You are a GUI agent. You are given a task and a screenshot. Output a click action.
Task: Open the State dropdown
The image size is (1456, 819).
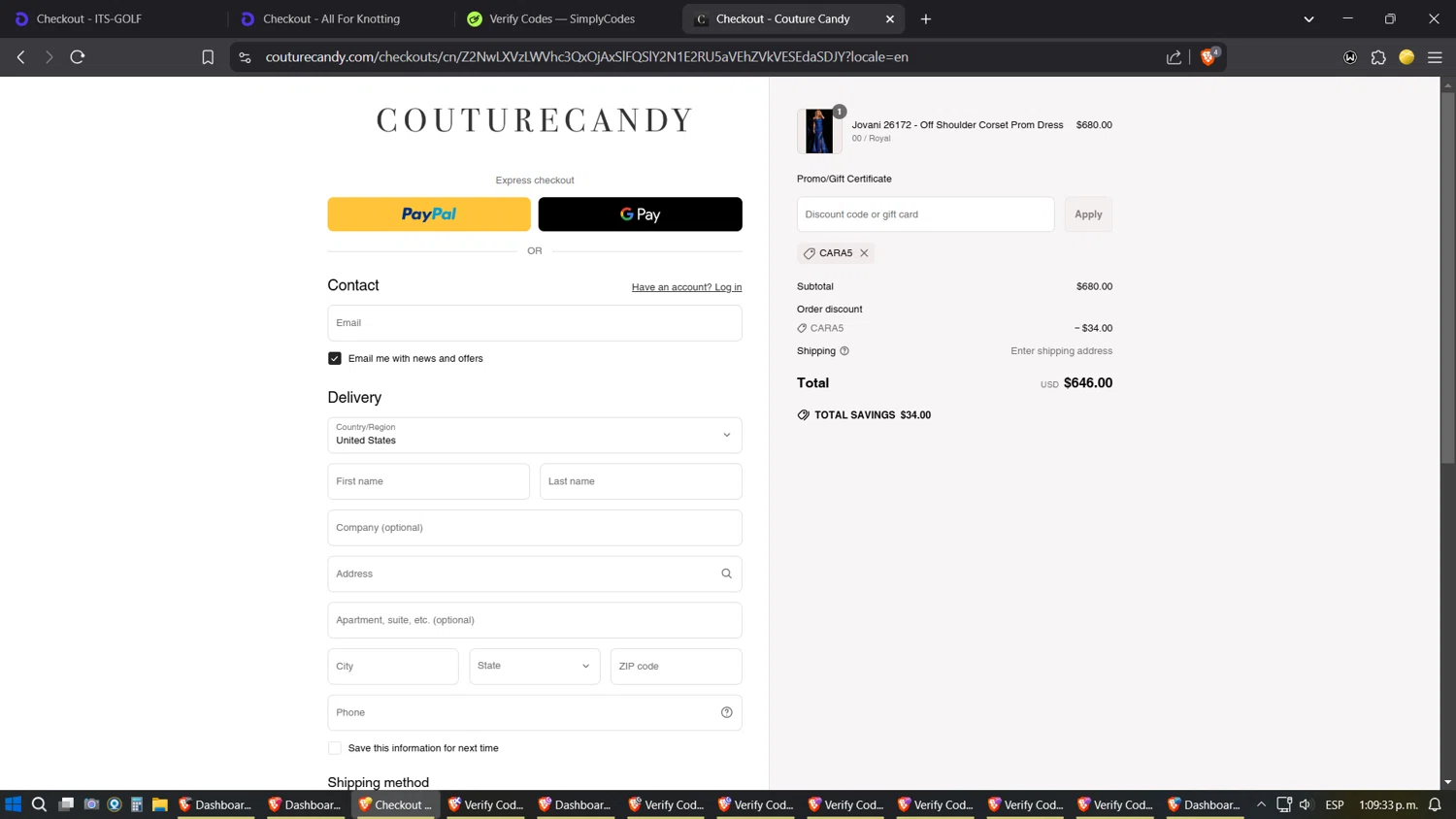pyautogui.click(x=535, y=667)
